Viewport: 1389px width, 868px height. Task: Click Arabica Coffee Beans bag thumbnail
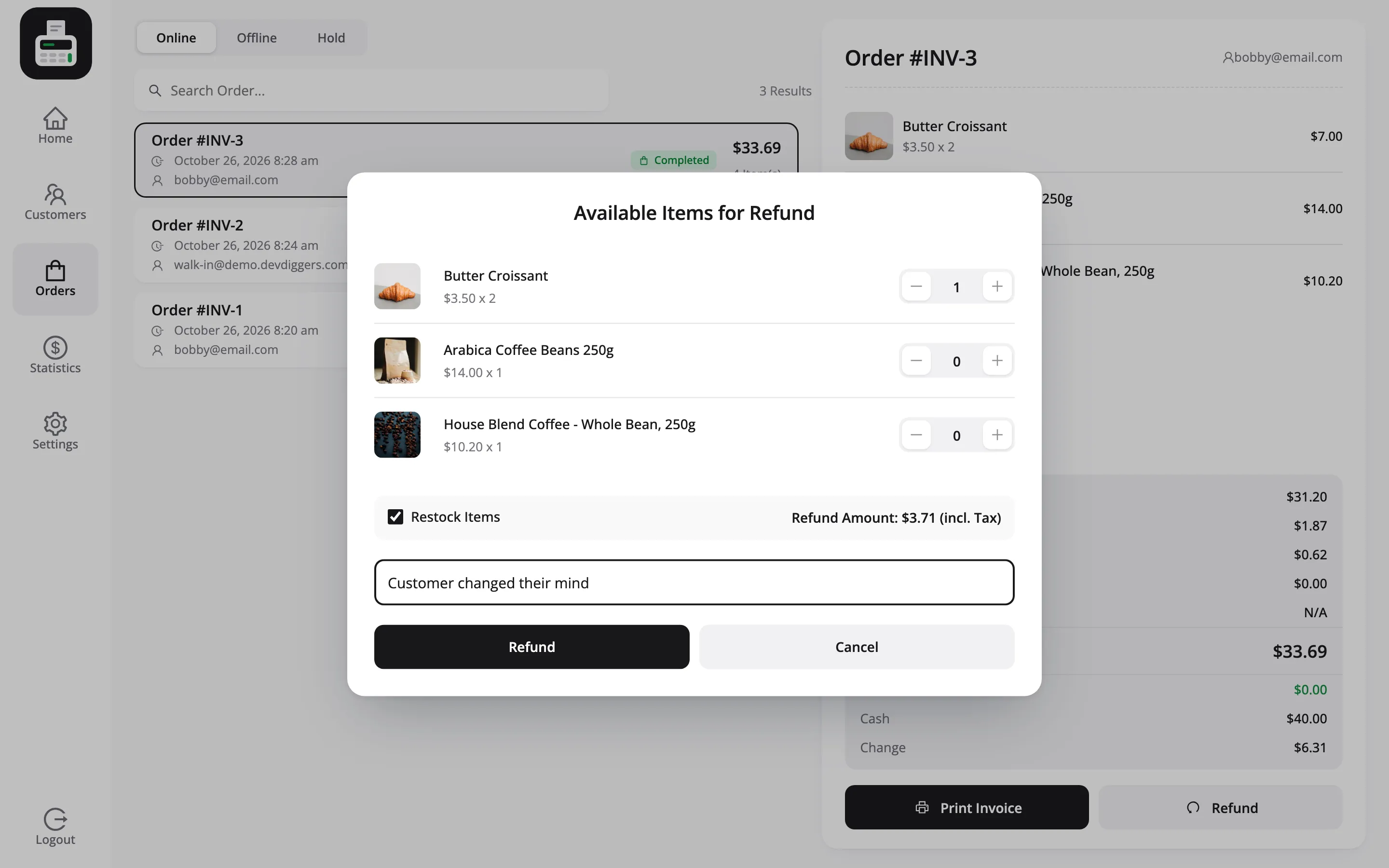click(x=397, y=361)
